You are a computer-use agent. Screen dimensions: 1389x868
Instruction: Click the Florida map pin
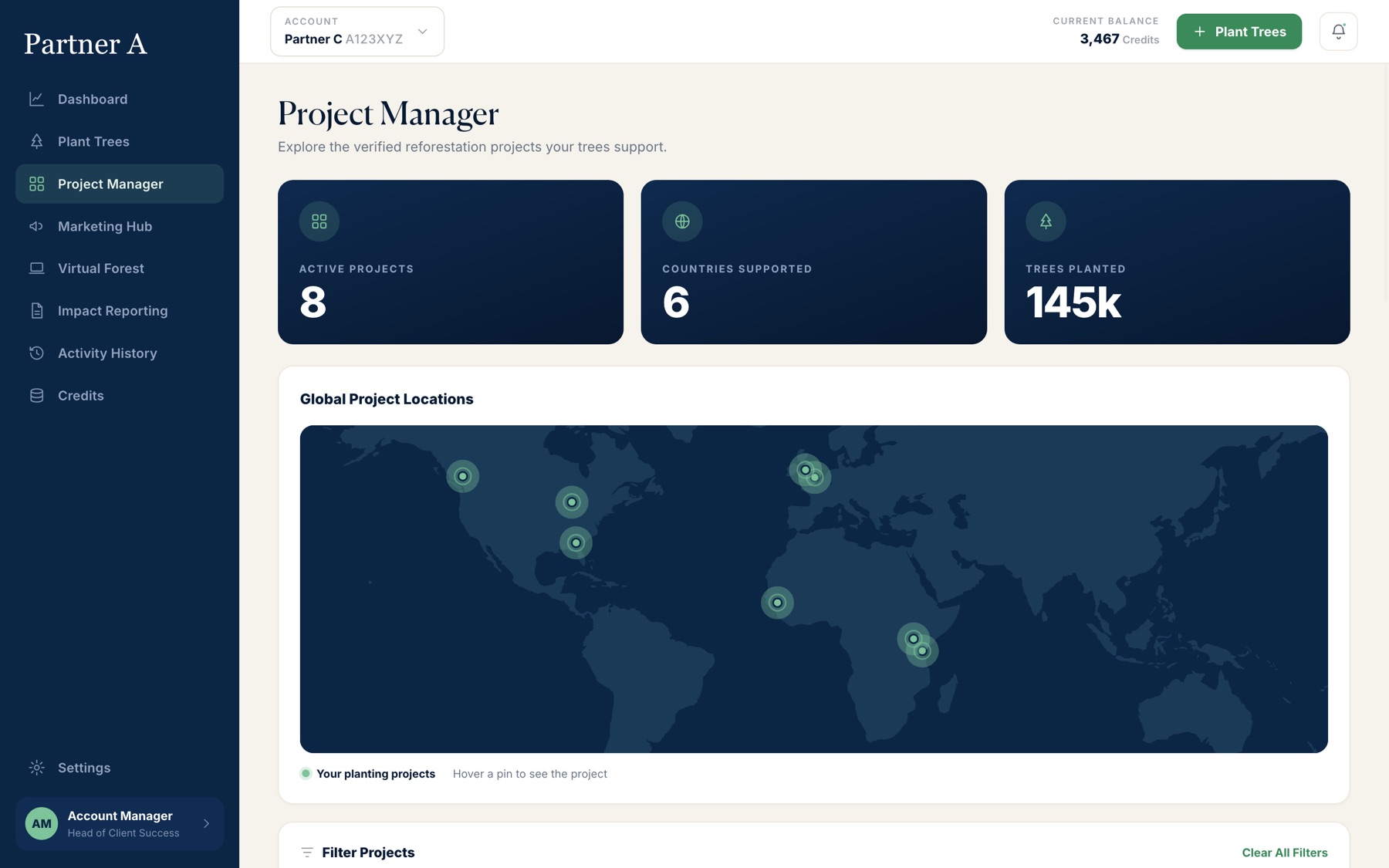click(x=576, y=543)
